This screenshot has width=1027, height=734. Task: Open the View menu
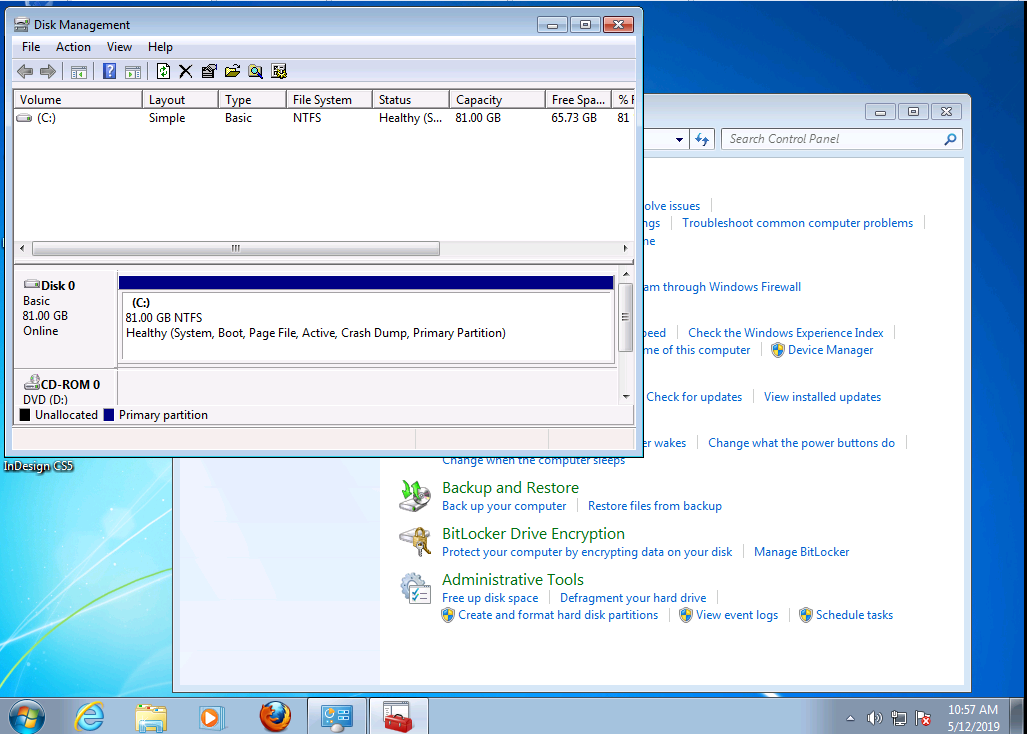point(119,47)
